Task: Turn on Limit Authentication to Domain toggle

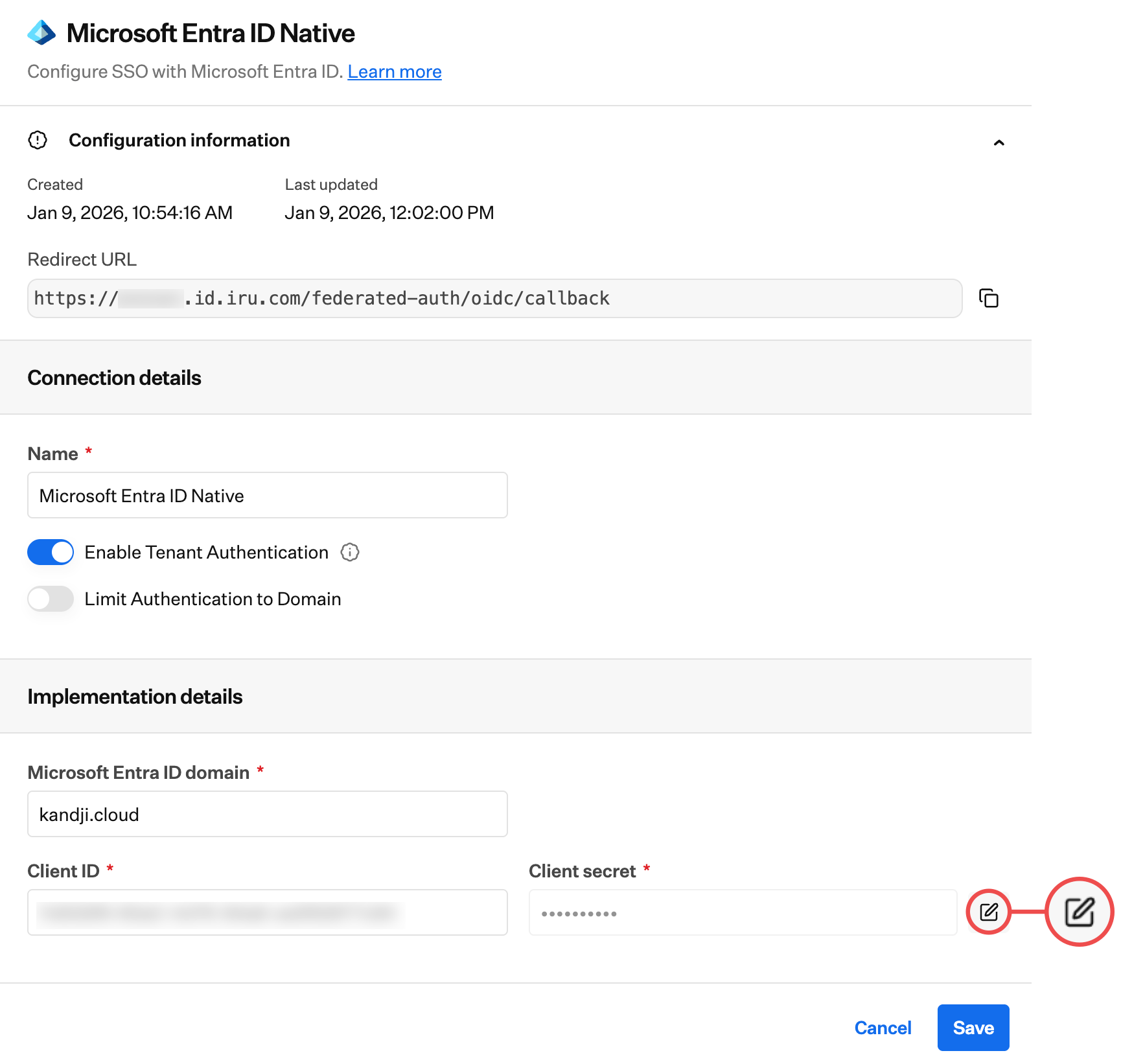Action: point(51,599)
